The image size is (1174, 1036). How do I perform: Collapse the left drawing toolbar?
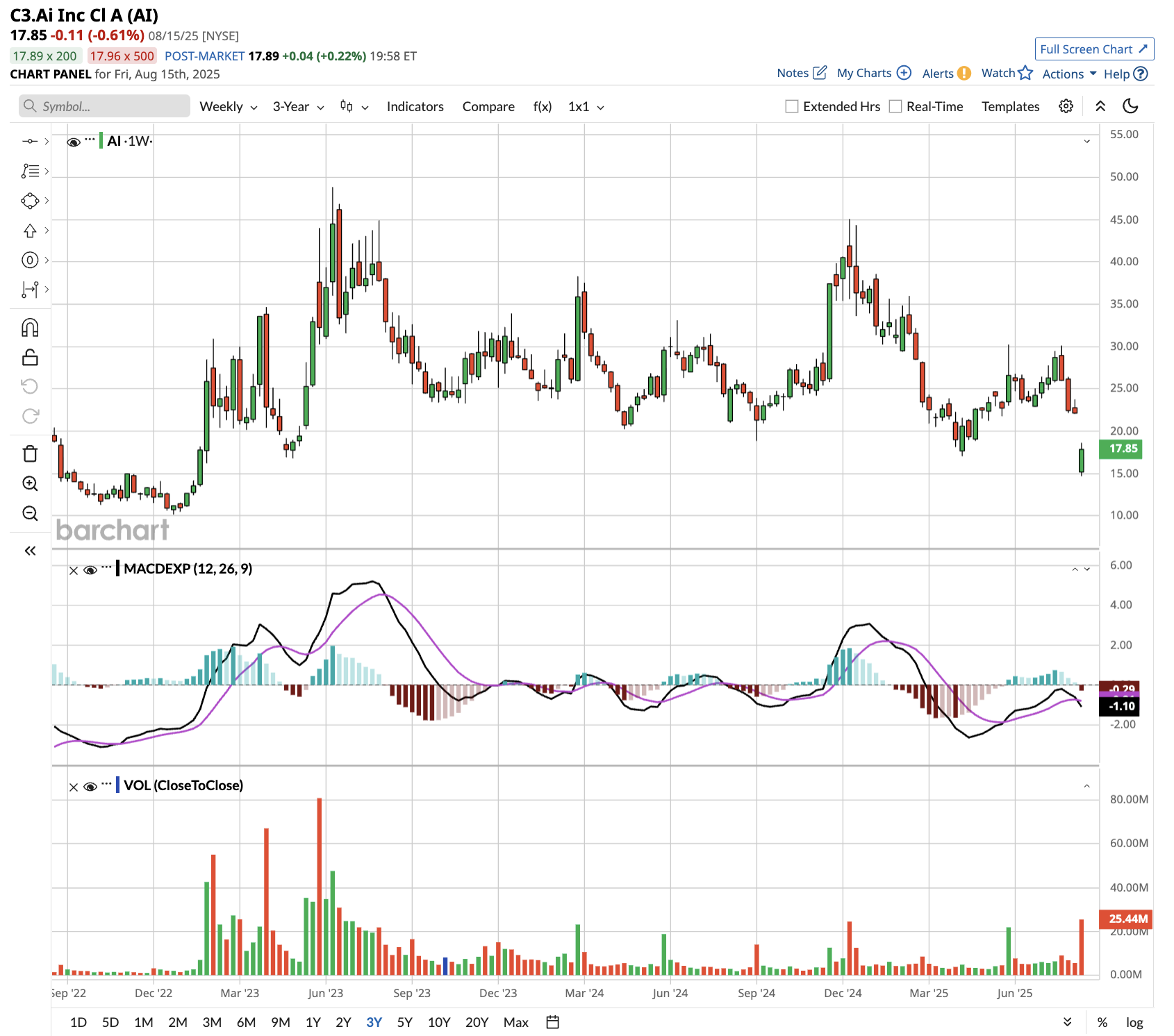click(x=30, y=551)
